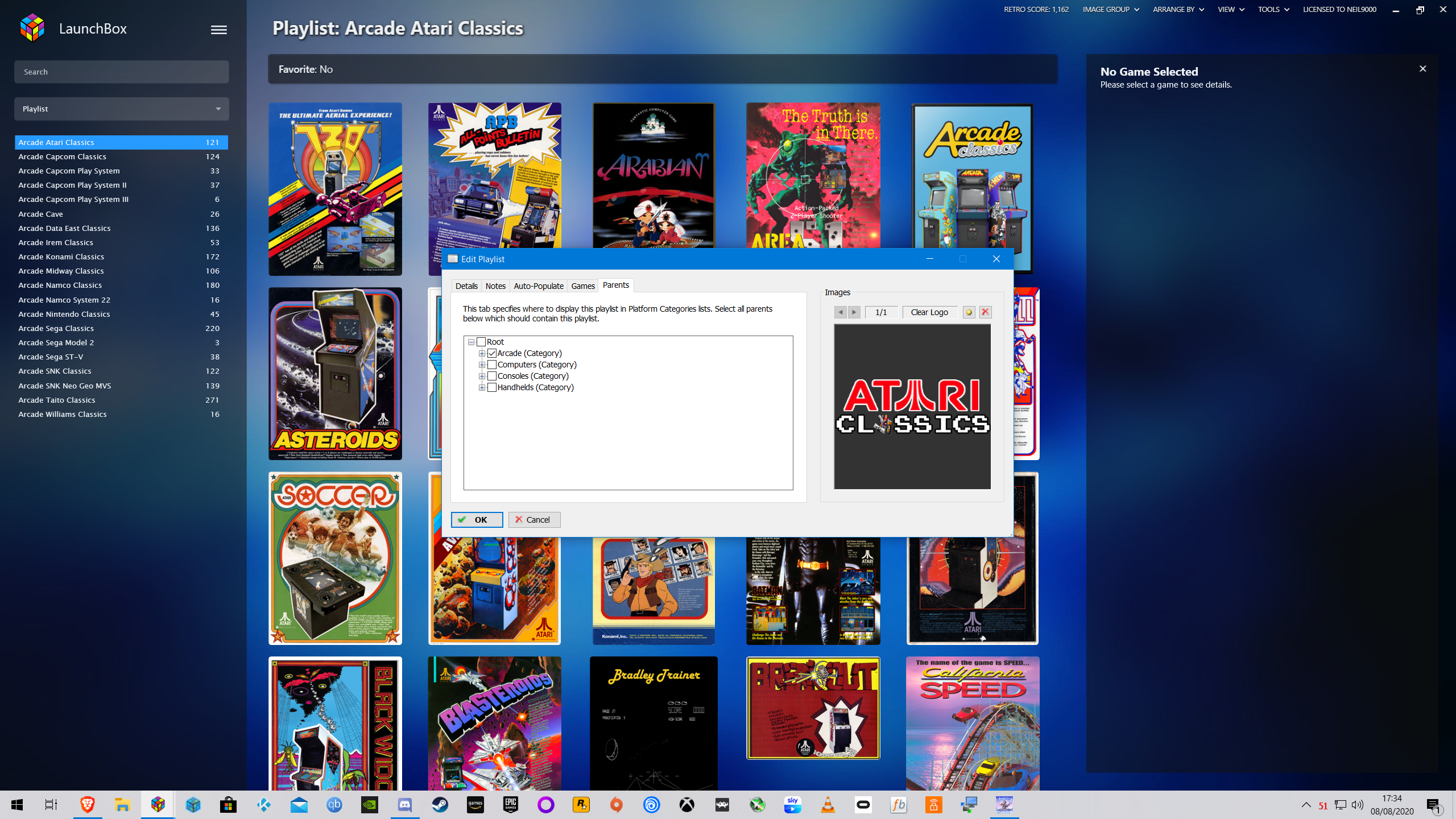Click the Atari Classics clear logo preview
This screenshot has width=1456, height=819.
click(912, 407)
